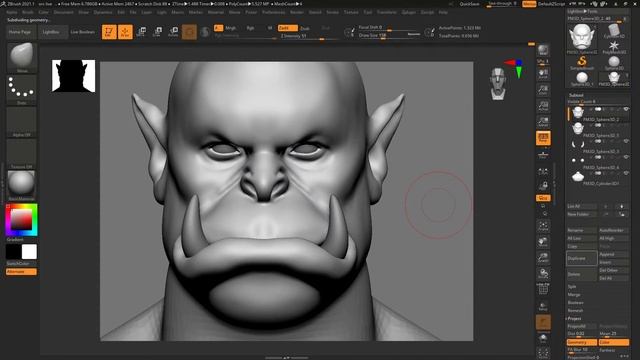Open the current brush thumbnail
640x360 pixels.
[21, 57]
